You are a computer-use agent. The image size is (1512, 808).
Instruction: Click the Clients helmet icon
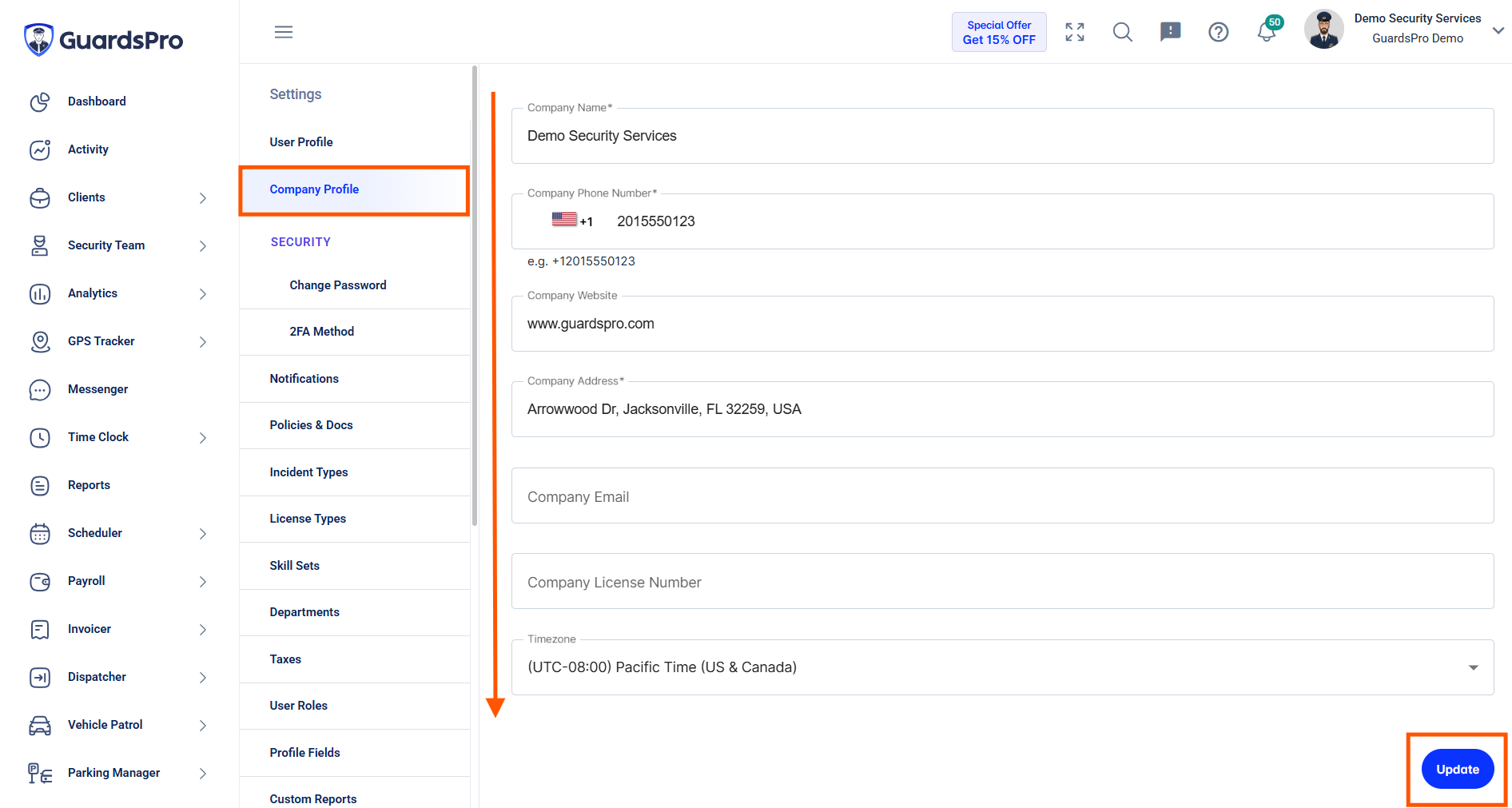click(40, 198)
